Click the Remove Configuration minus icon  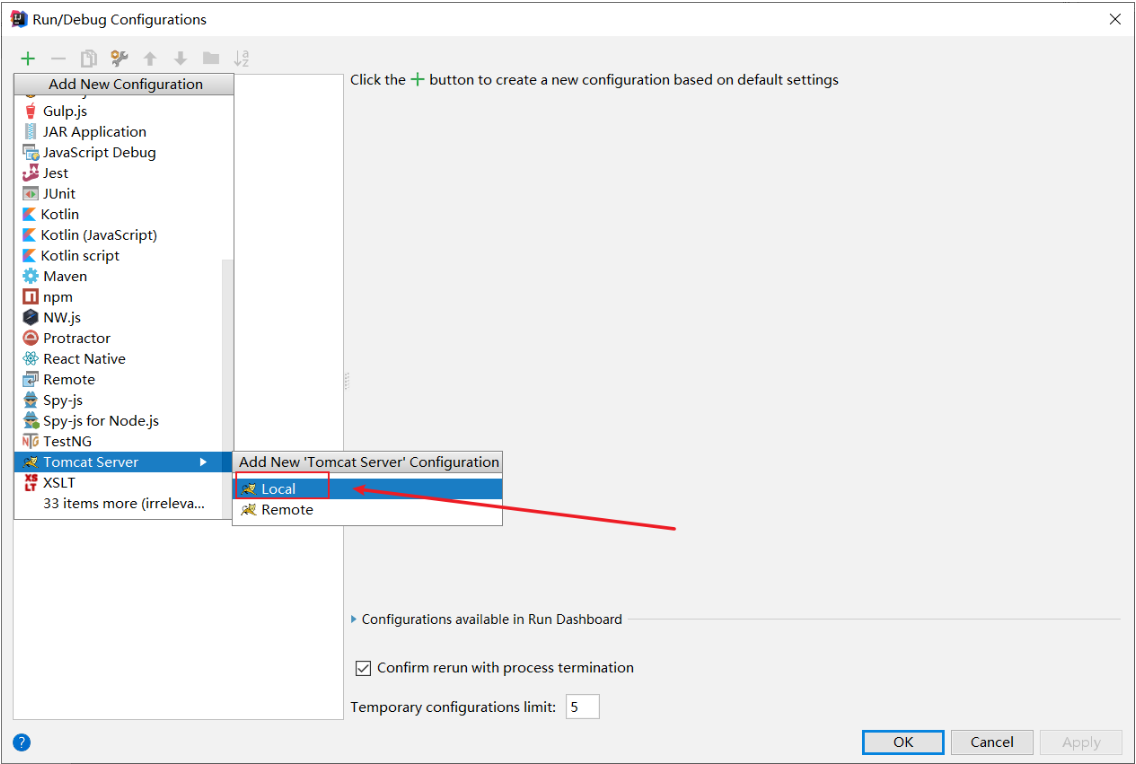(59, 59)
